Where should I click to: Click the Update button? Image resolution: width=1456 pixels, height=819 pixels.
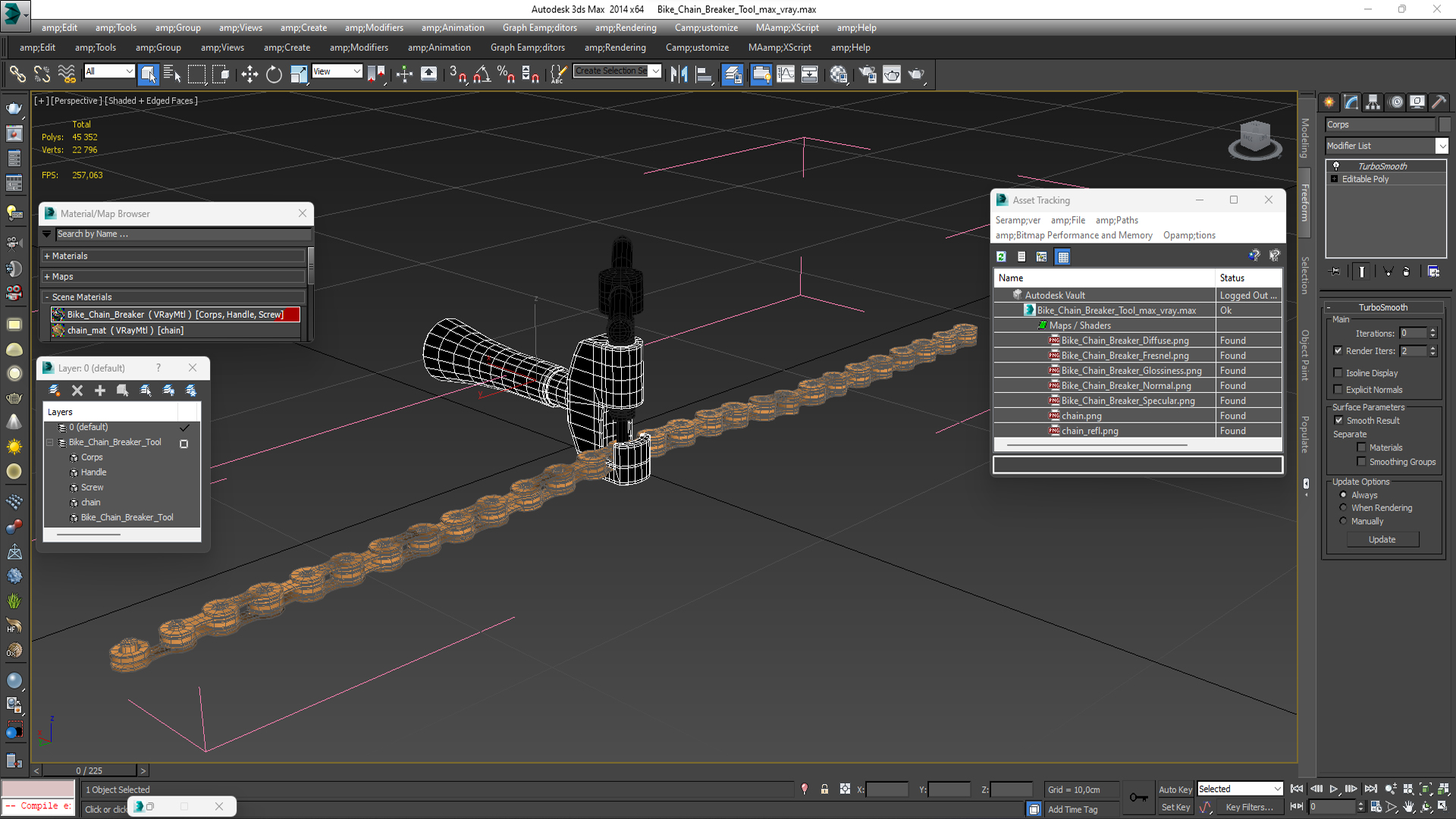pyautogui.click(x=1382, y=539)
